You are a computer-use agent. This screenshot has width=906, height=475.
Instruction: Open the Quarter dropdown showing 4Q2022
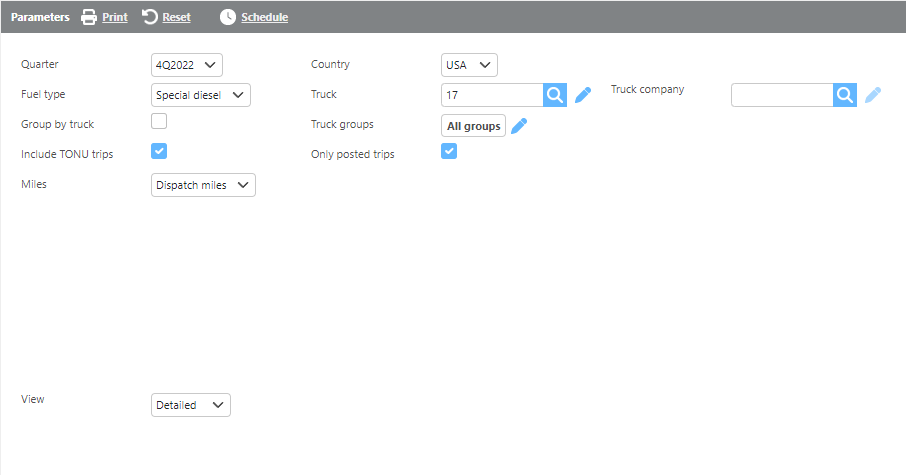pos(187,65)
